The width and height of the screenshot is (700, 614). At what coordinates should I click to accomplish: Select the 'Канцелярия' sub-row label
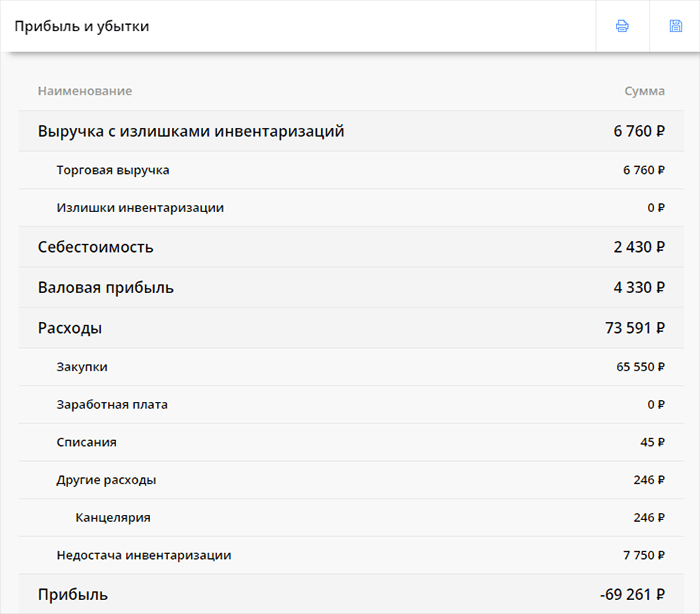tap(113, 518)
